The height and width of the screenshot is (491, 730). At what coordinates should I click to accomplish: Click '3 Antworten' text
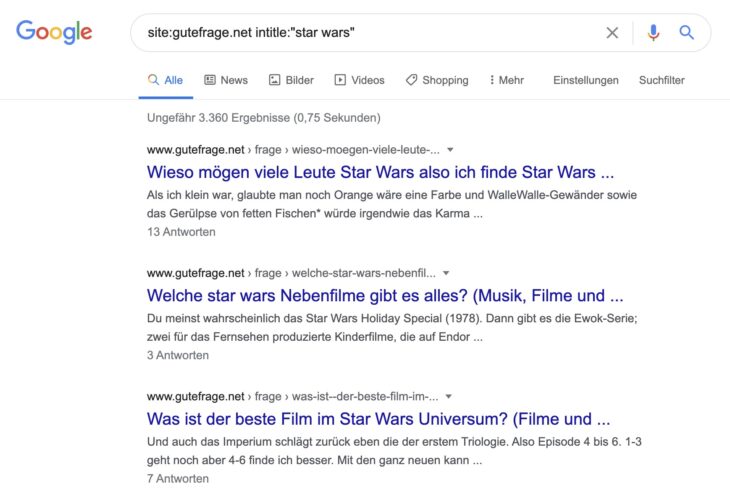178,355
